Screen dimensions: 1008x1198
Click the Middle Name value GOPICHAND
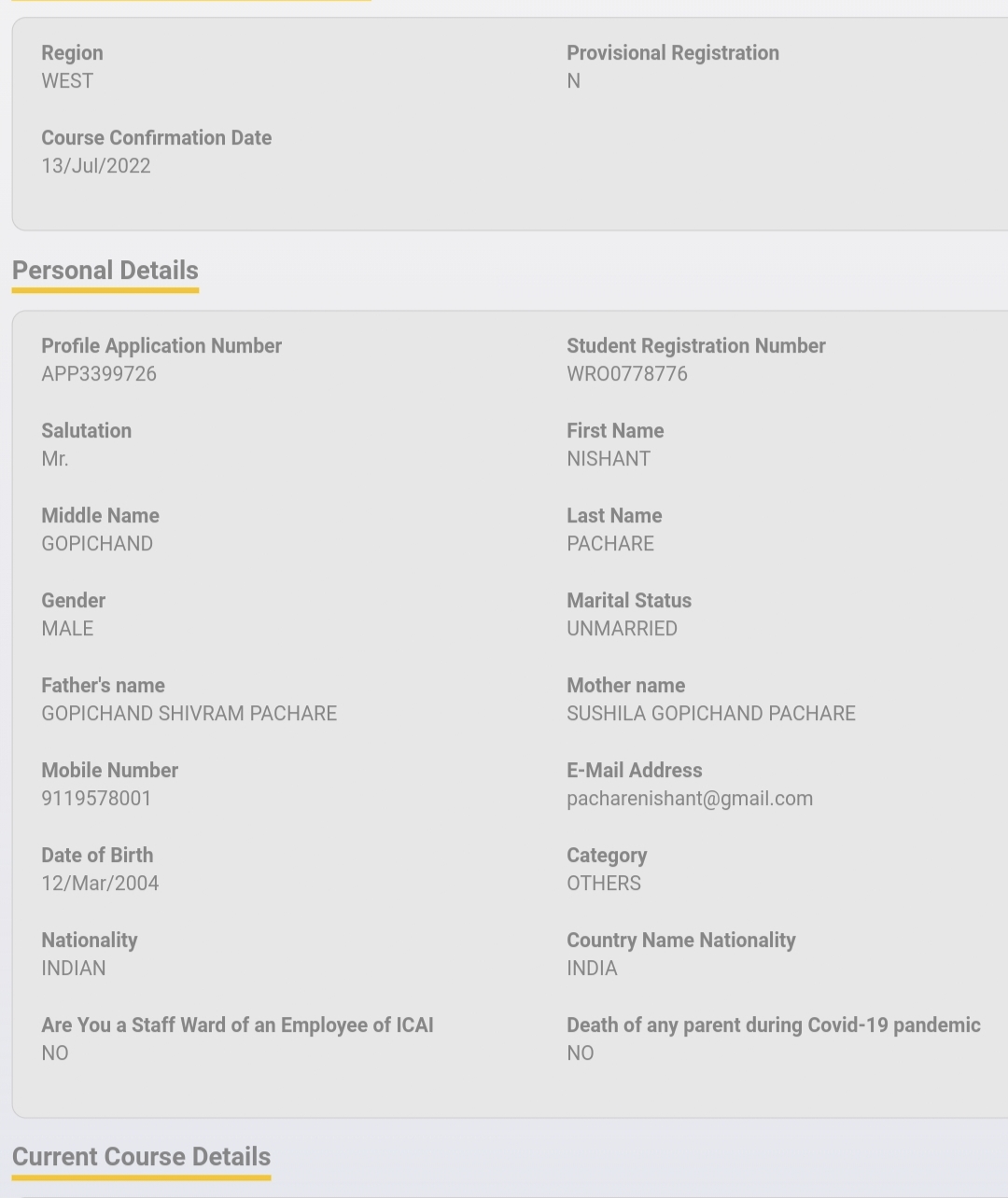pos(97,544)
